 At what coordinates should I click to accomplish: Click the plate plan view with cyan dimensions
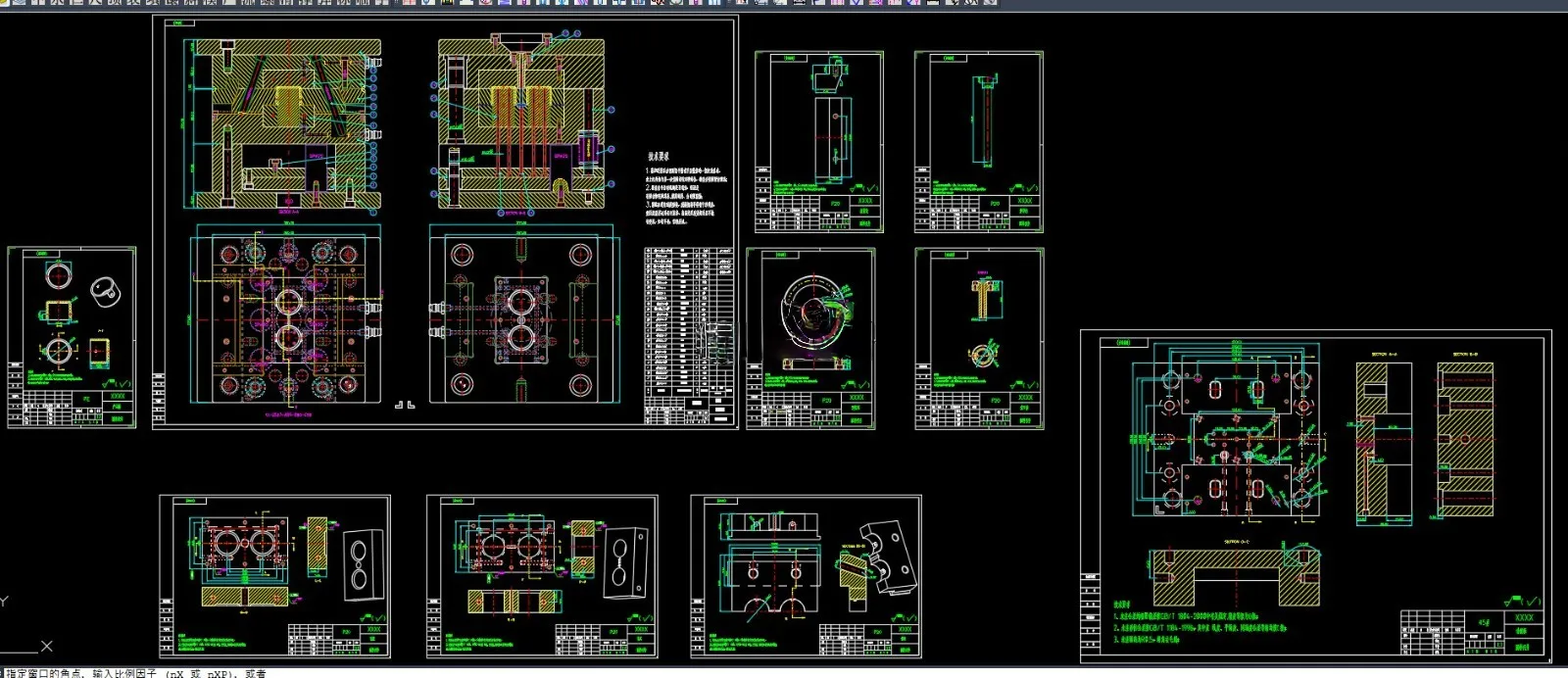coord(1227,433)
